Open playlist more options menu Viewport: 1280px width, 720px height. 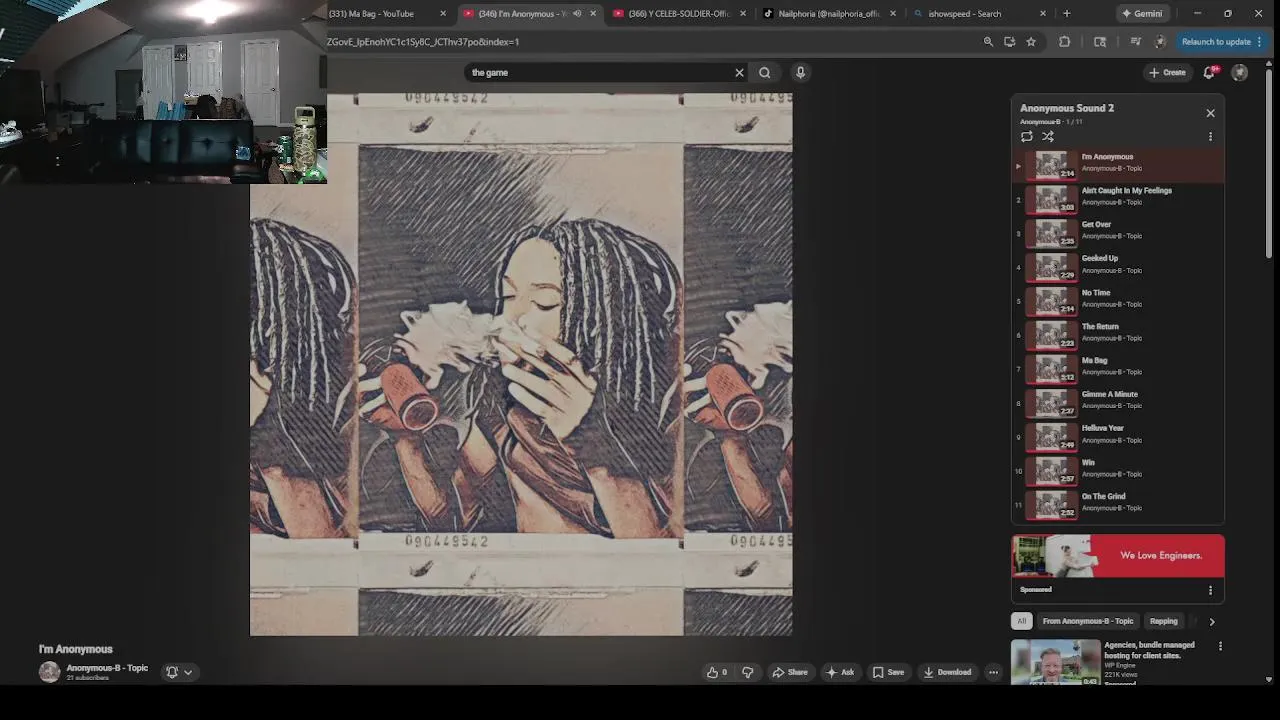click(1210, 136)
